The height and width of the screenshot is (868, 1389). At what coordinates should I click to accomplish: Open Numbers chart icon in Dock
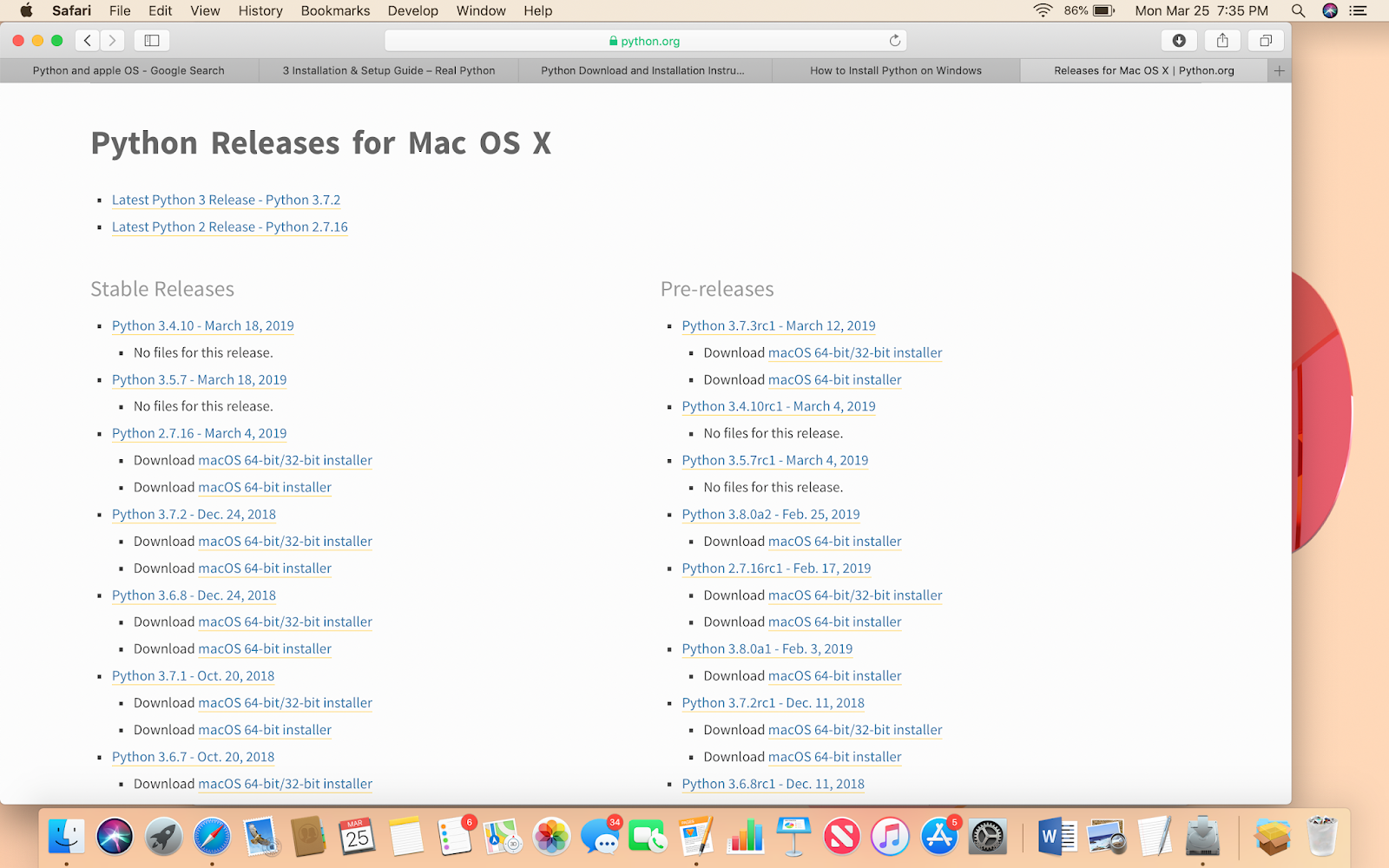click(x=745, y=837)
